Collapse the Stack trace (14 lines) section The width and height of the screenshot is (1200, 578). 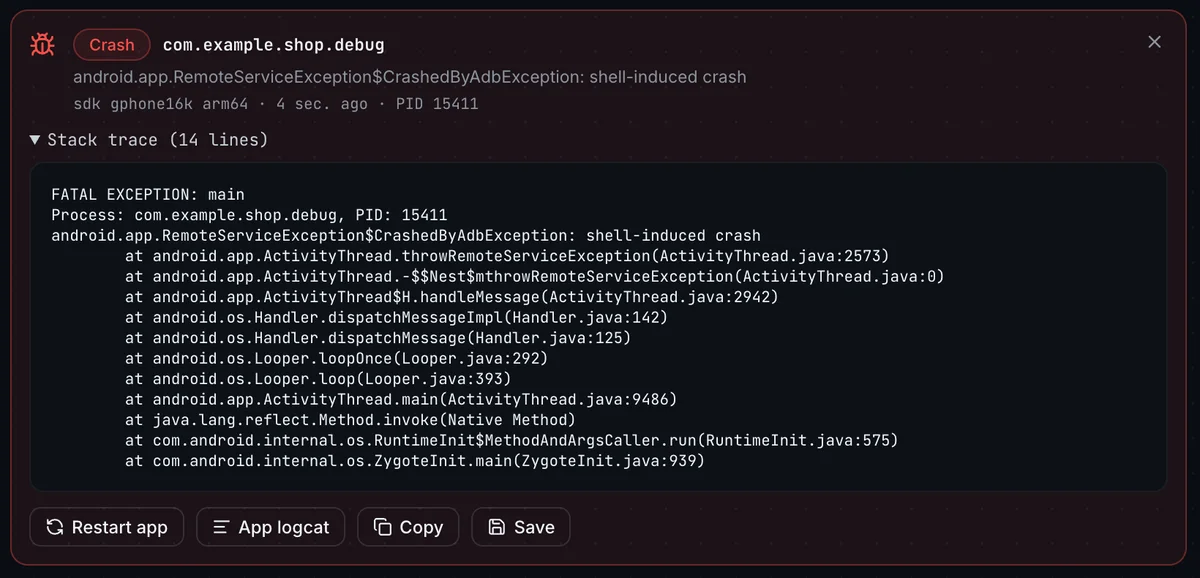click(x=148, y=140)
